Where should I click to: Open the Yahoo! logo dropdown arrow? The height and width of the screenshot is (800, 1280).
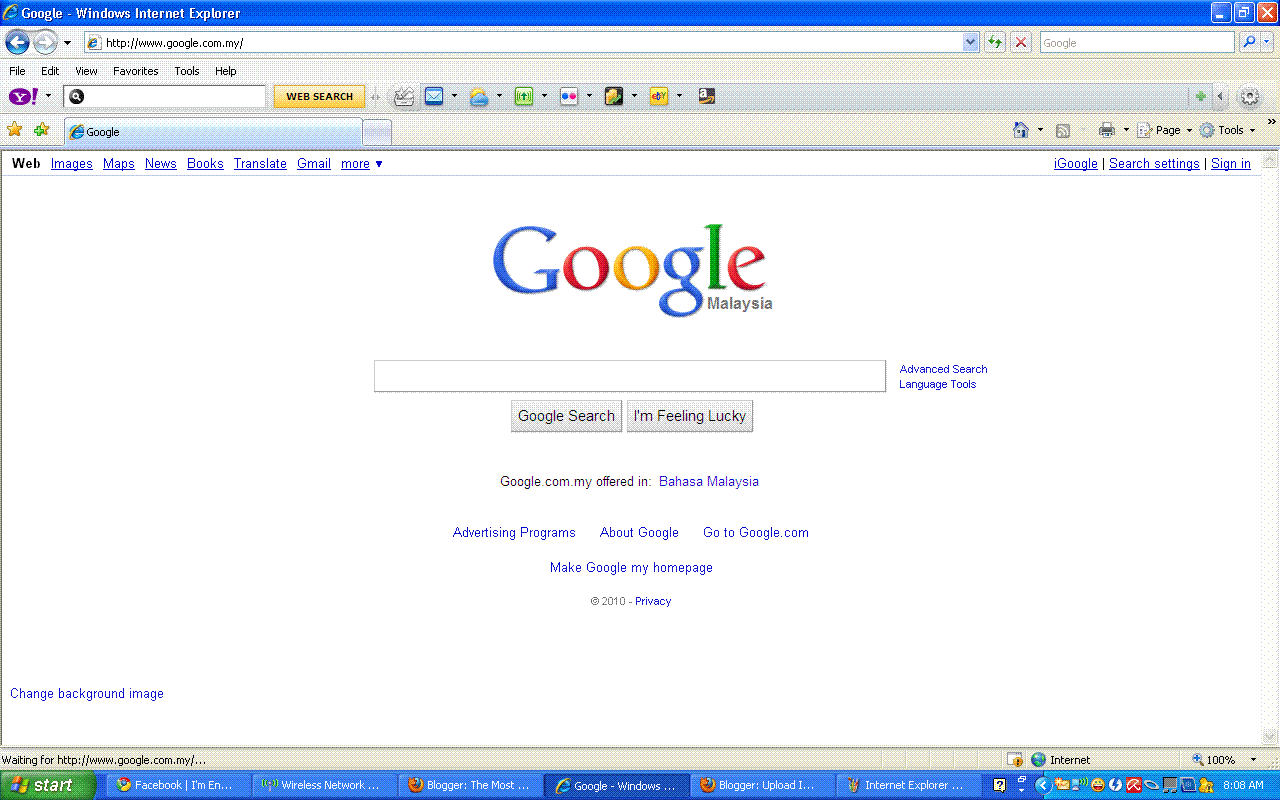click(48, 97)
